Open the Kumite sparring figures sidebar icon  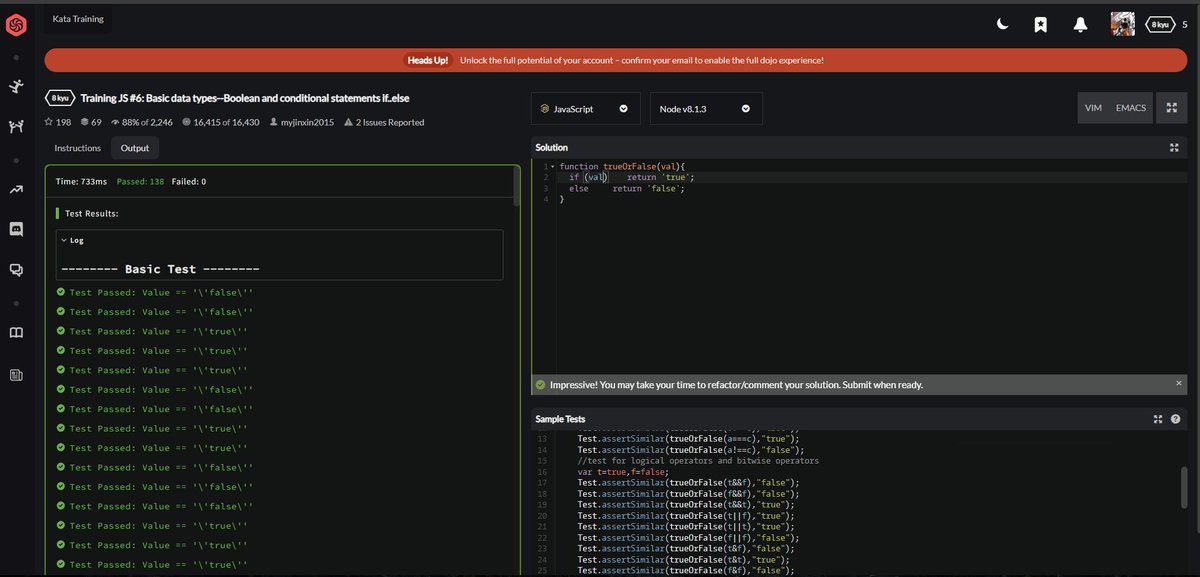[x=16, y=126]
